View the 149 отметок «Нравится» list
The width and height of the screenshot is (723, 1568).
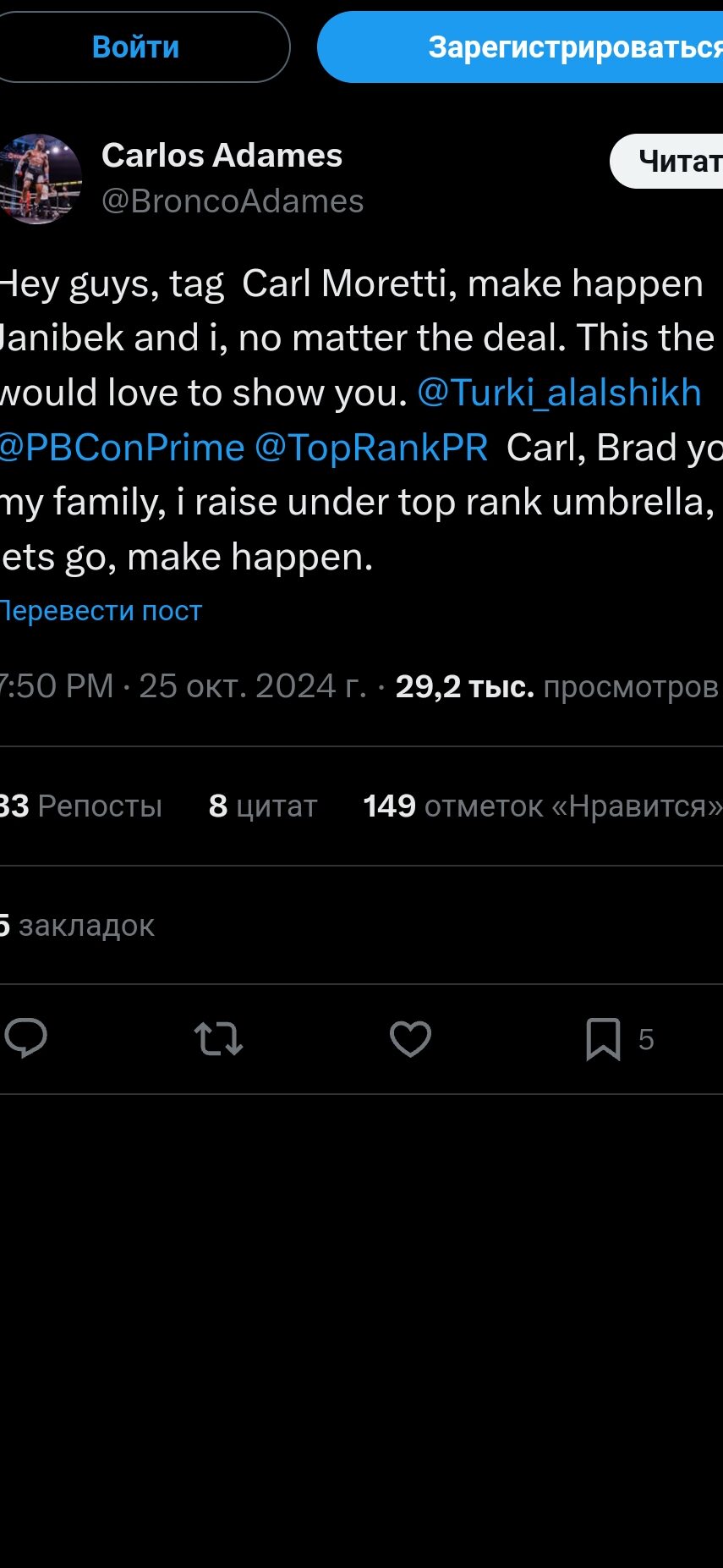tap(542, 806)
